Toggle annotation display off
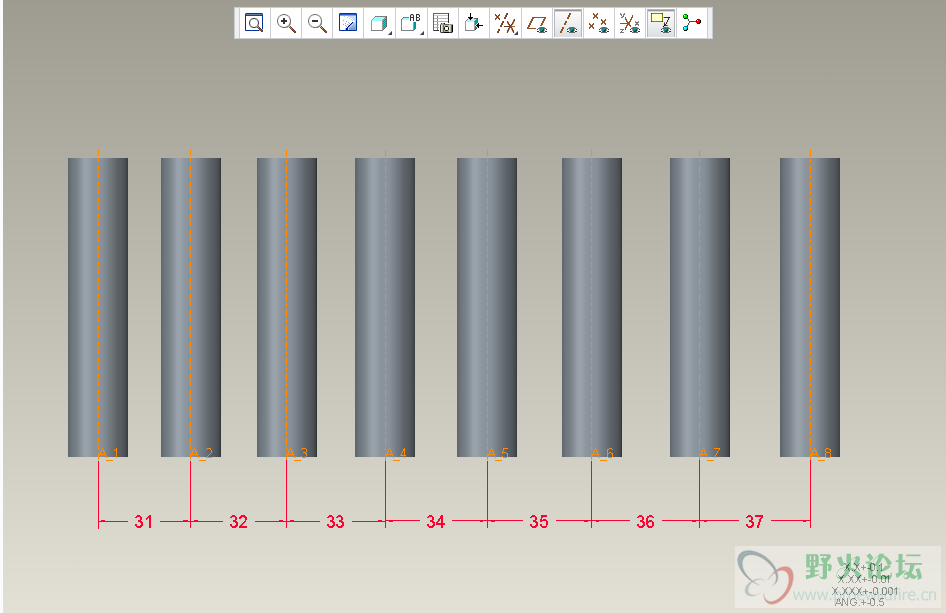This screenshot has height=613, width=946. coord(661,23)
